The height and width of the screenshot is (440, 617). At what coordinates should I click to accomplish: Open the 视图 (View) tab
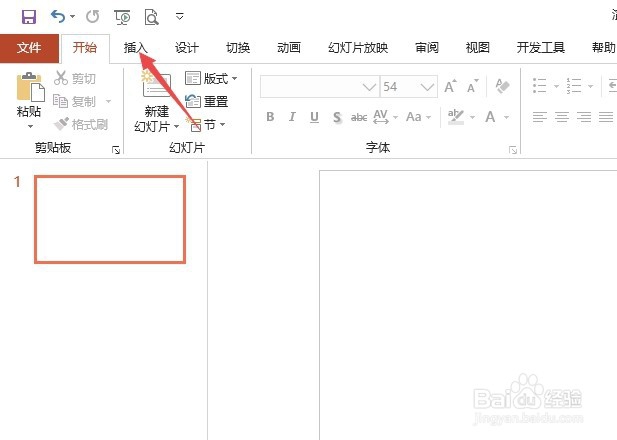point(478,48)
